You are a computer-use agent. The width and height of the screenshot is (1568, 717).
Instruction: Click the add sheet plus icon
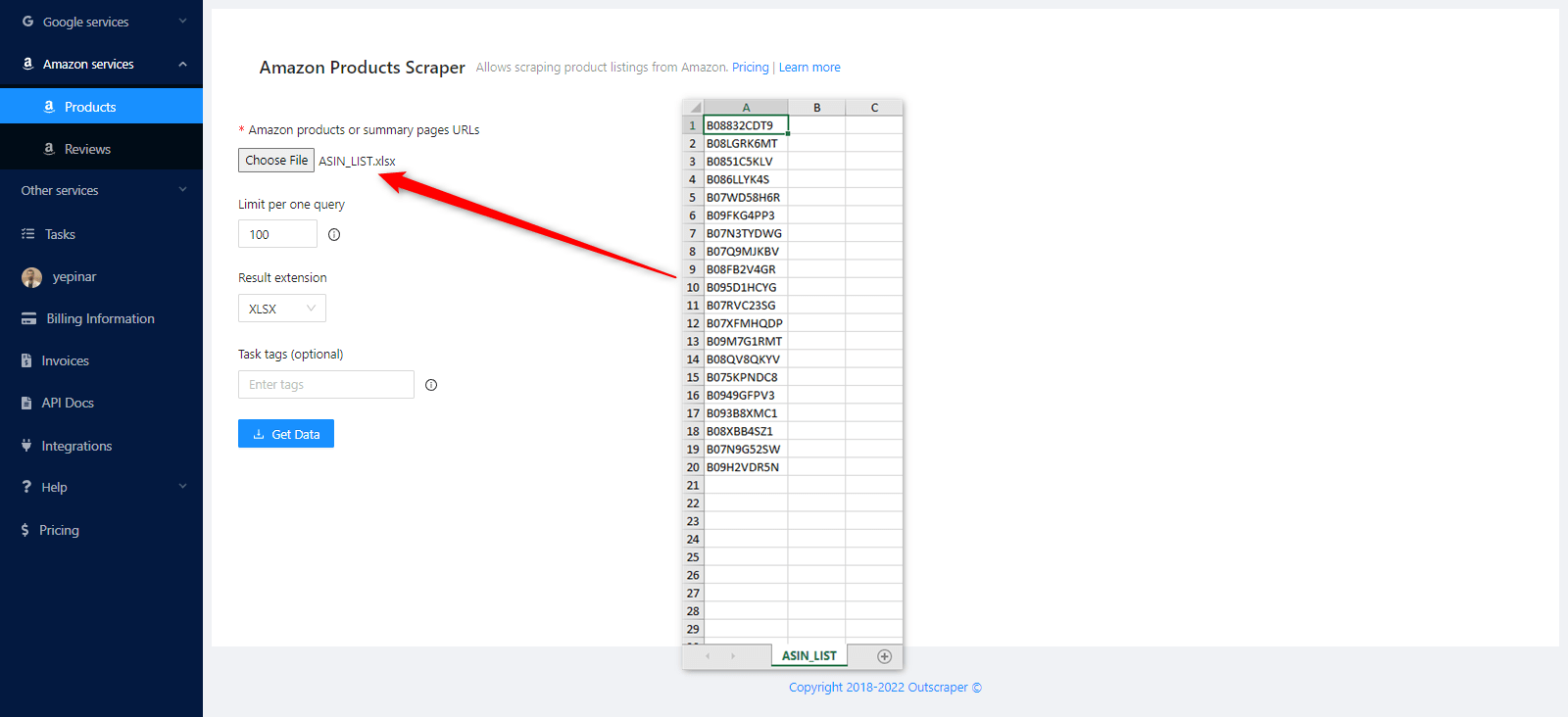884,656
